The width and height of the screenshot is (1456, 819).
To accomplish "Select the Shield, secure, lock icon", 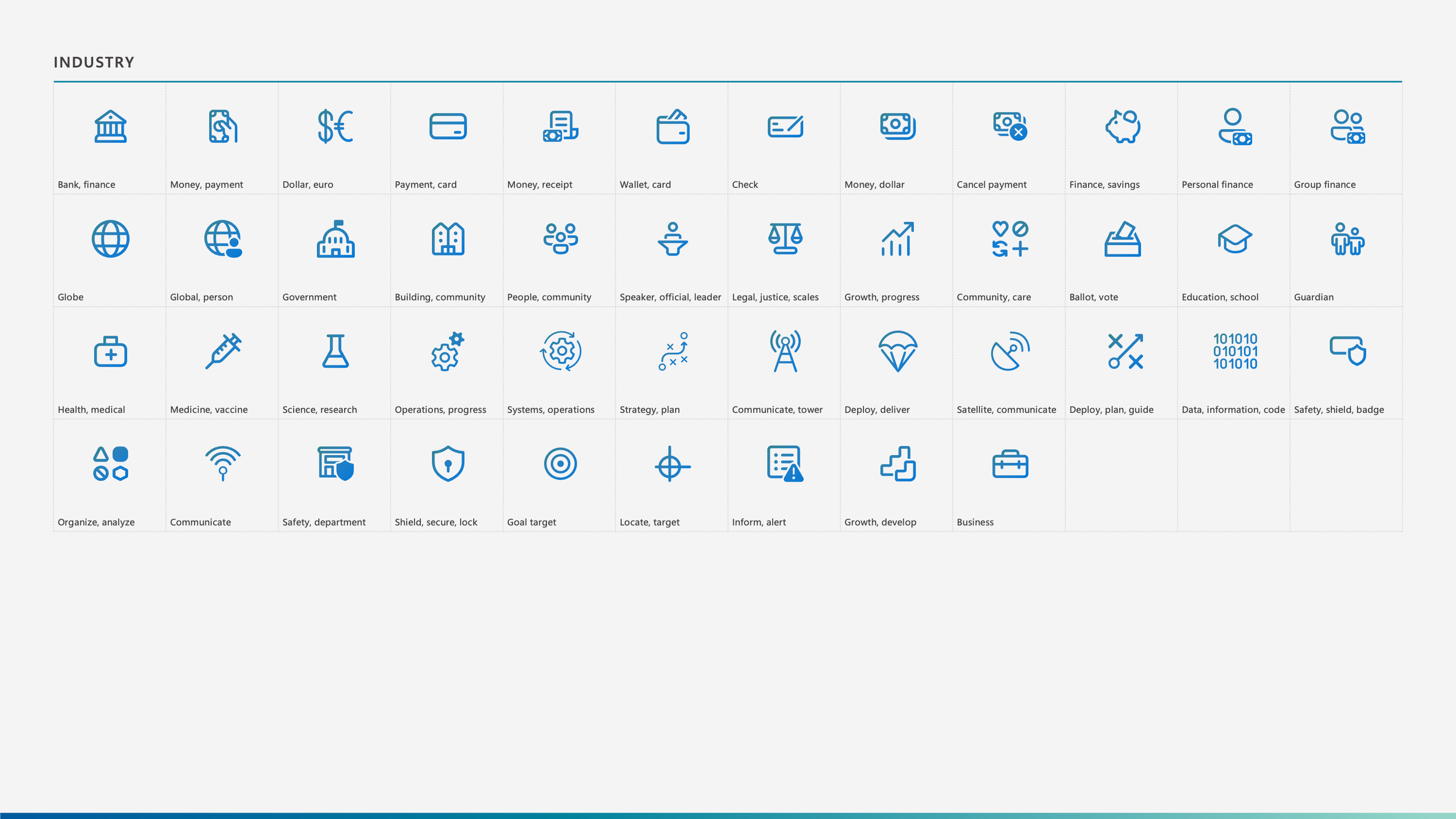I will (447, 464).
